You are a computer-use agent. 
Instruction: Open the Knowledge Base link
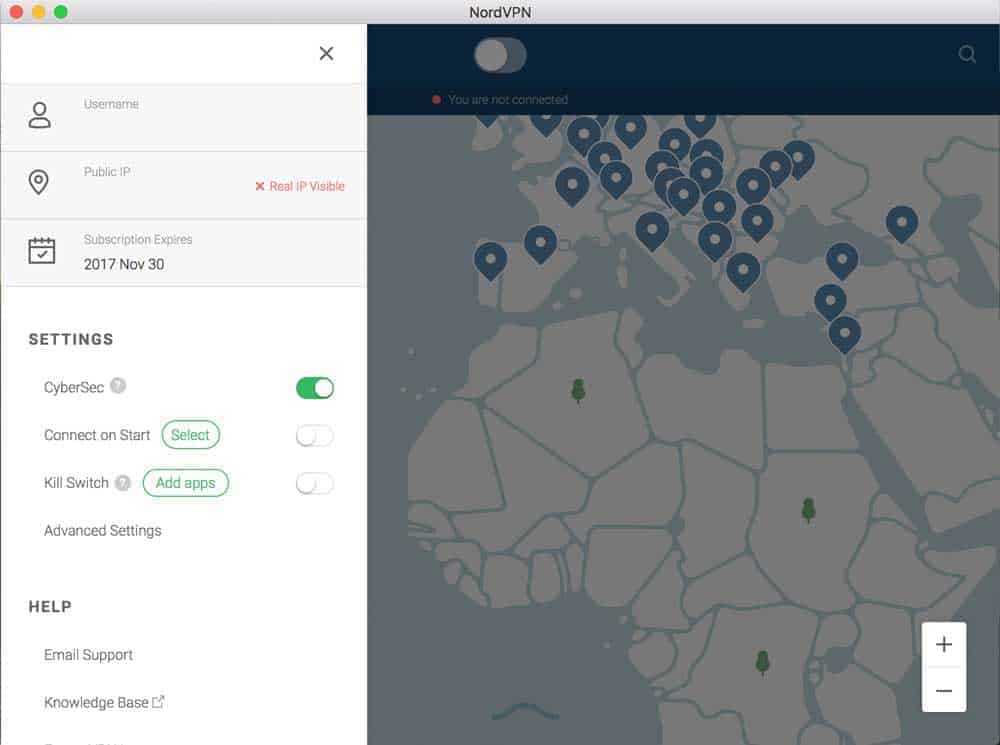(x=96, y=702)
